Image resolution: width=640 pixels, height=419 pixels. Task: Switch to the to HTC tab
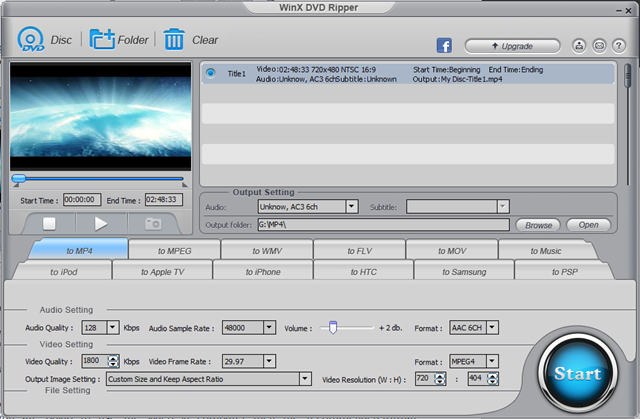tap(363, 272)
